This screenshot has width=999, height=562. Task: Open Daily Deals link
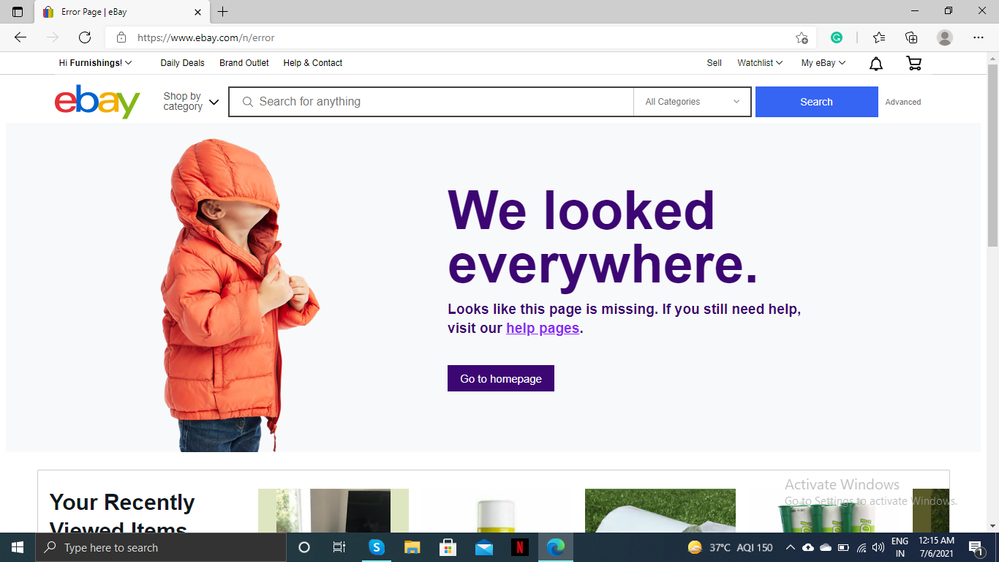[182, 62]
